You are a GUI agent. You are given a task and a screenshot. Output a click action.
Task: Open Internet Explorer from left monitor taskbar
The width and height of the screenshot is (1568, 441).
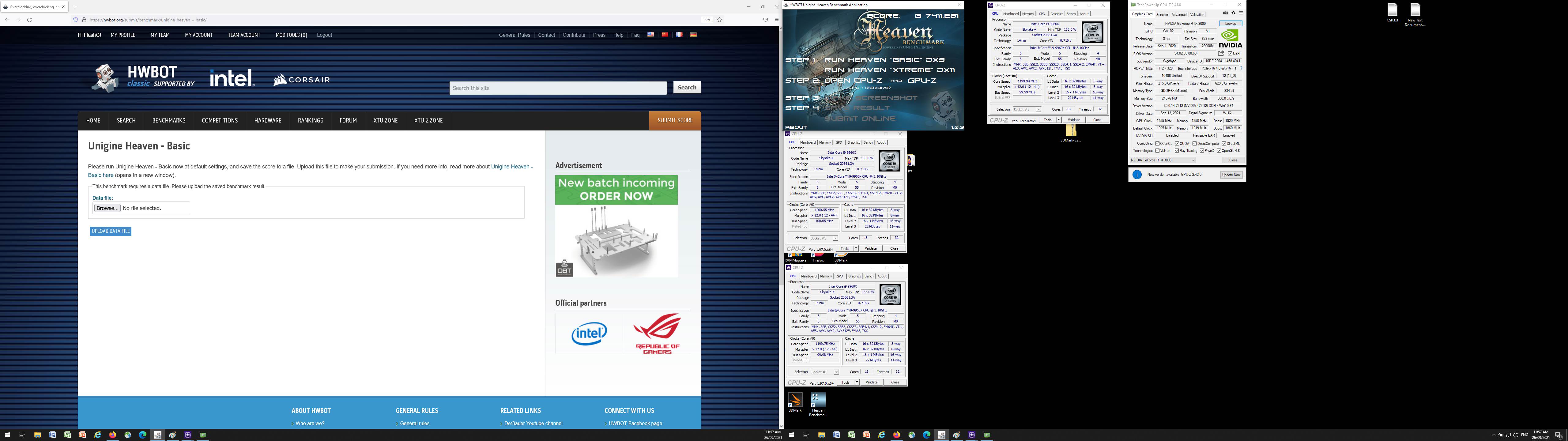(x=97, y=435)
